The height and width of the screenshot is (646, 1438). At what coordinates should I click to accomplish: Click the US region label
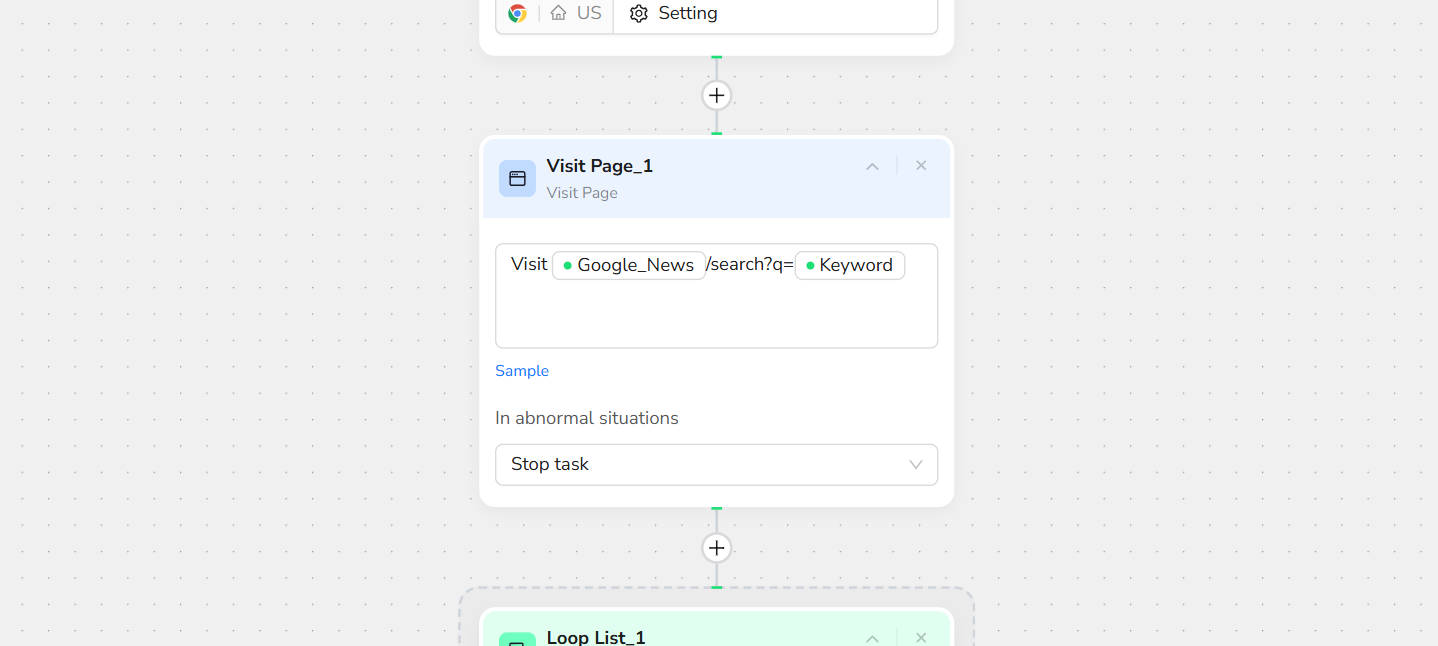point(589,13)
